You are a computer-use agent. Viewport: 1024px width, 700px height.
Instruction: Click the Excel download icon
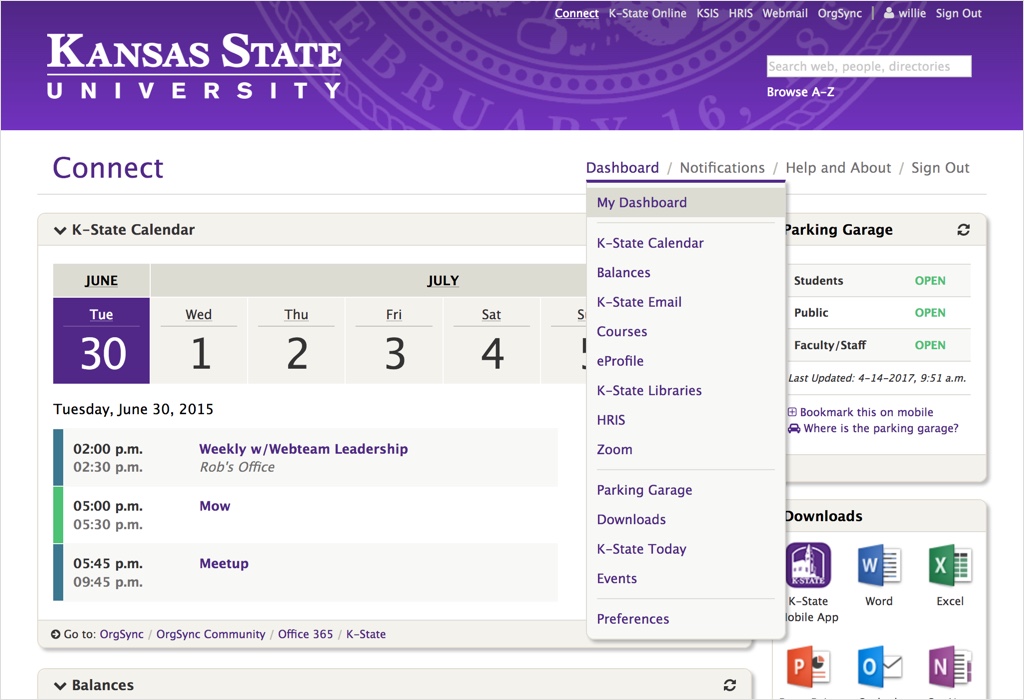950,566
